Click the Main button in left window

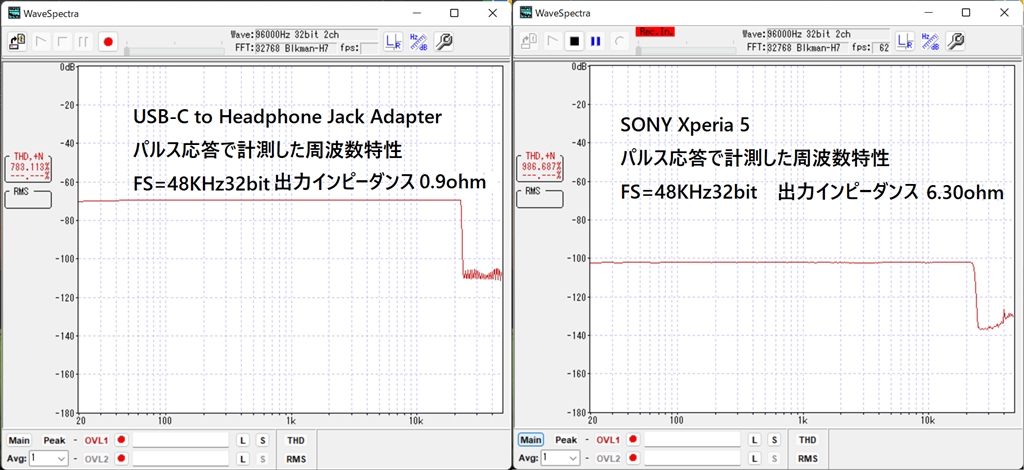20,441
